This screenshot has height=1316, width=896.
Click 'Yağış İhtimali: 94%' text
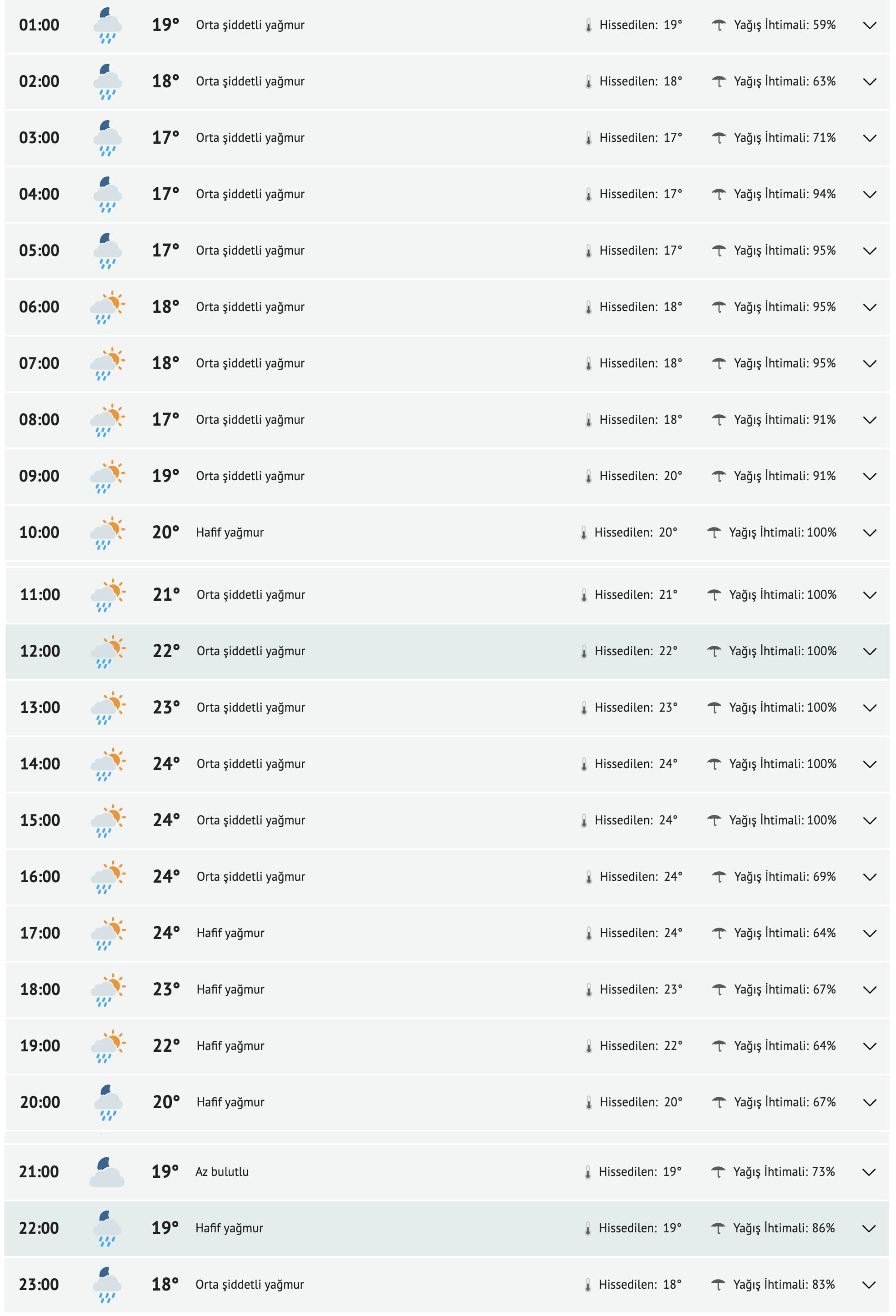point(785,194)
